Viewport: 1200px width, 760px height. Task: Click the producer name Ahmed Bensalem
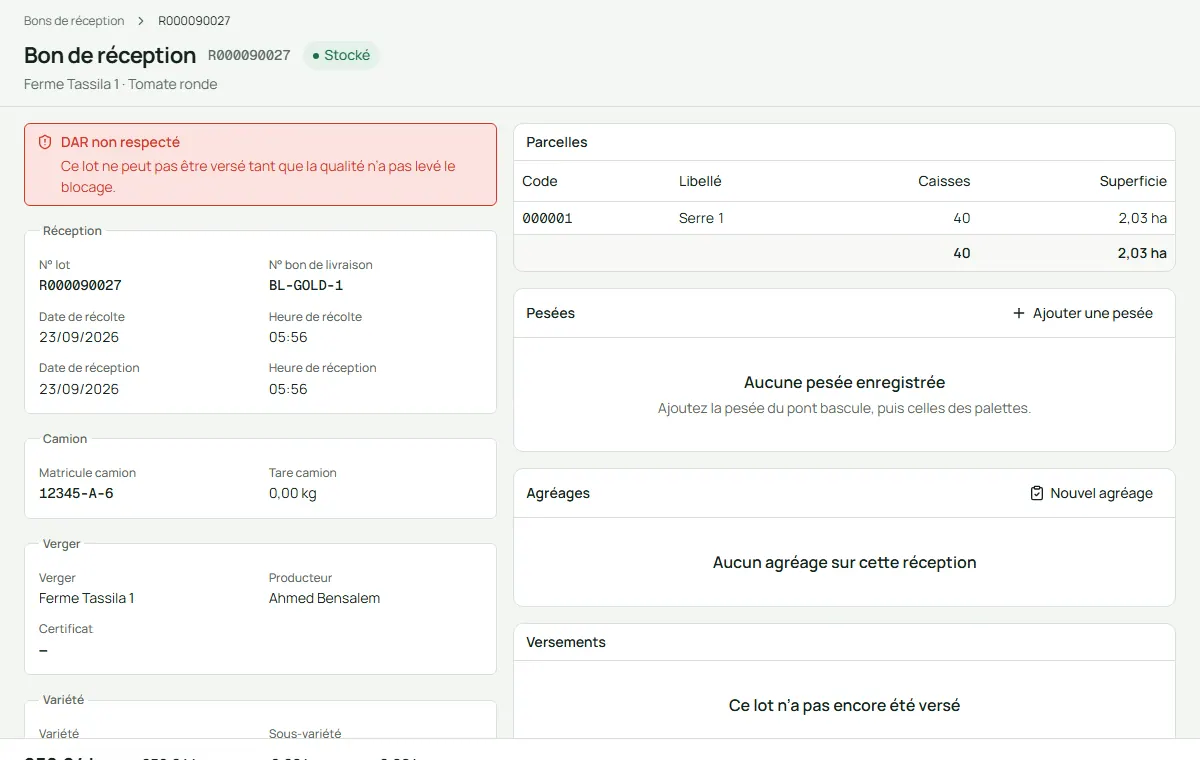324,599
